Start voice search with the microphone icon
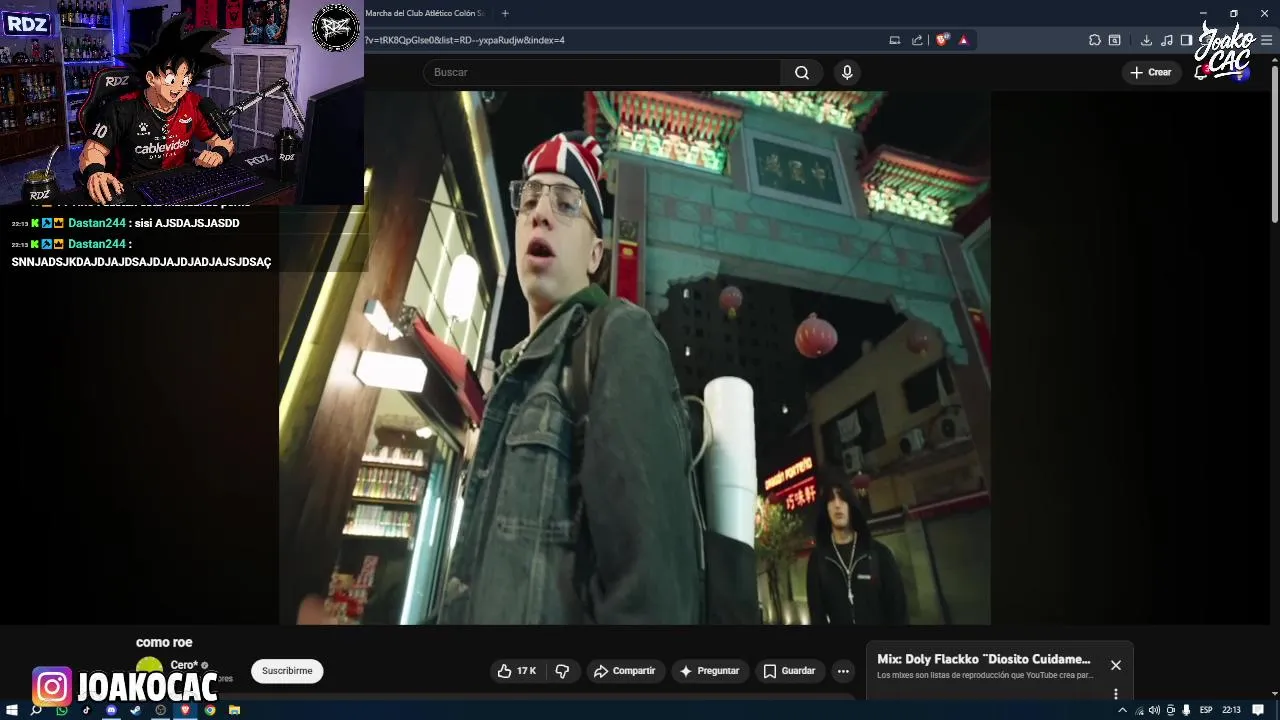This screenshot has height=720, width=1280. pyautogui.click(x=847, y=72)
